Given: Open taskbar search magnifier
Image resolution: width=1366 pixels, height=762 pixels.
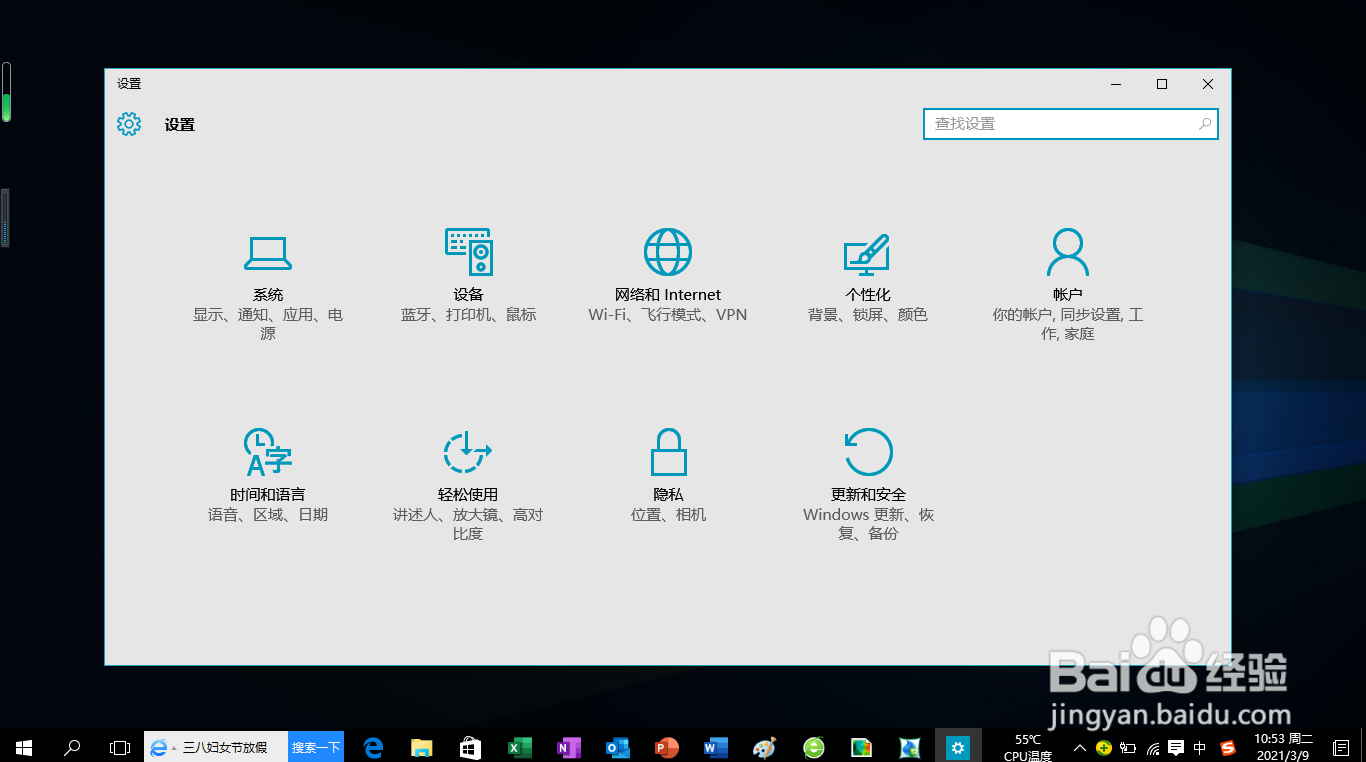Looking at the screenshot, I should point(72,747).
